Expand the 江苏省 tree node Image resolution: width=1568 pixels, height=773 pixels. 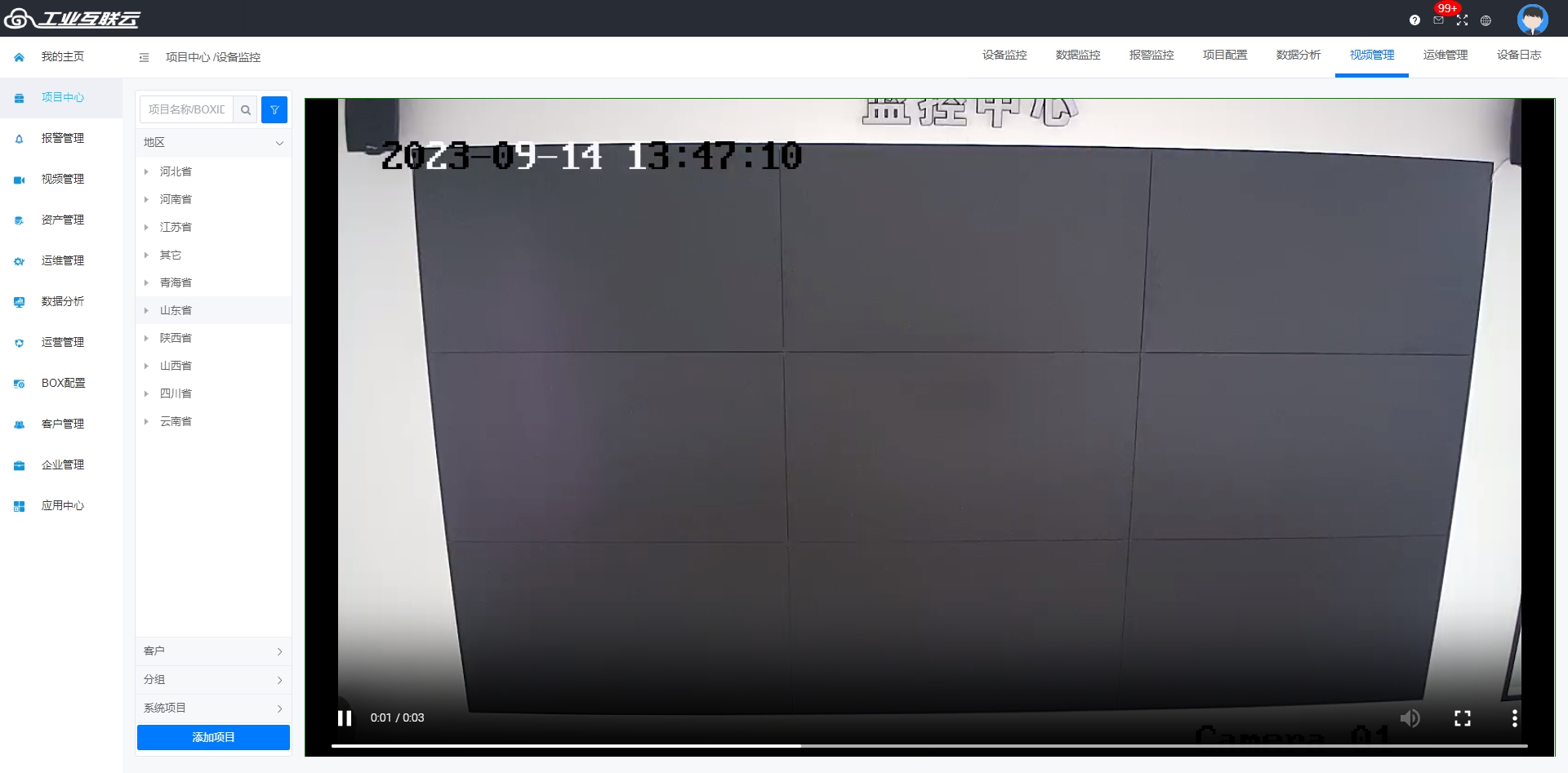tap(146, 227)
